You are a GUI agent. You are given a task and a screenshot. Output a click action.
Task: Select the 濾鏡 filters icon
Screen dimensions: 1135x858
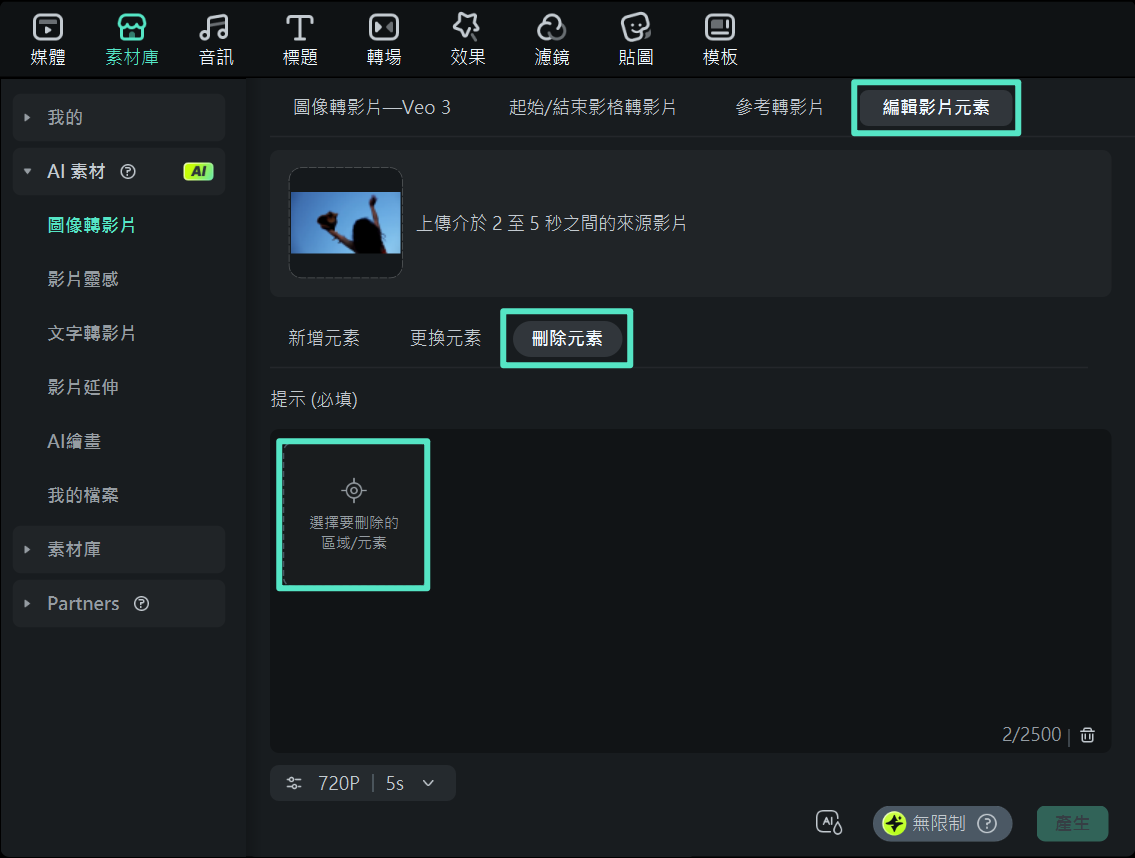coord(551,38)
